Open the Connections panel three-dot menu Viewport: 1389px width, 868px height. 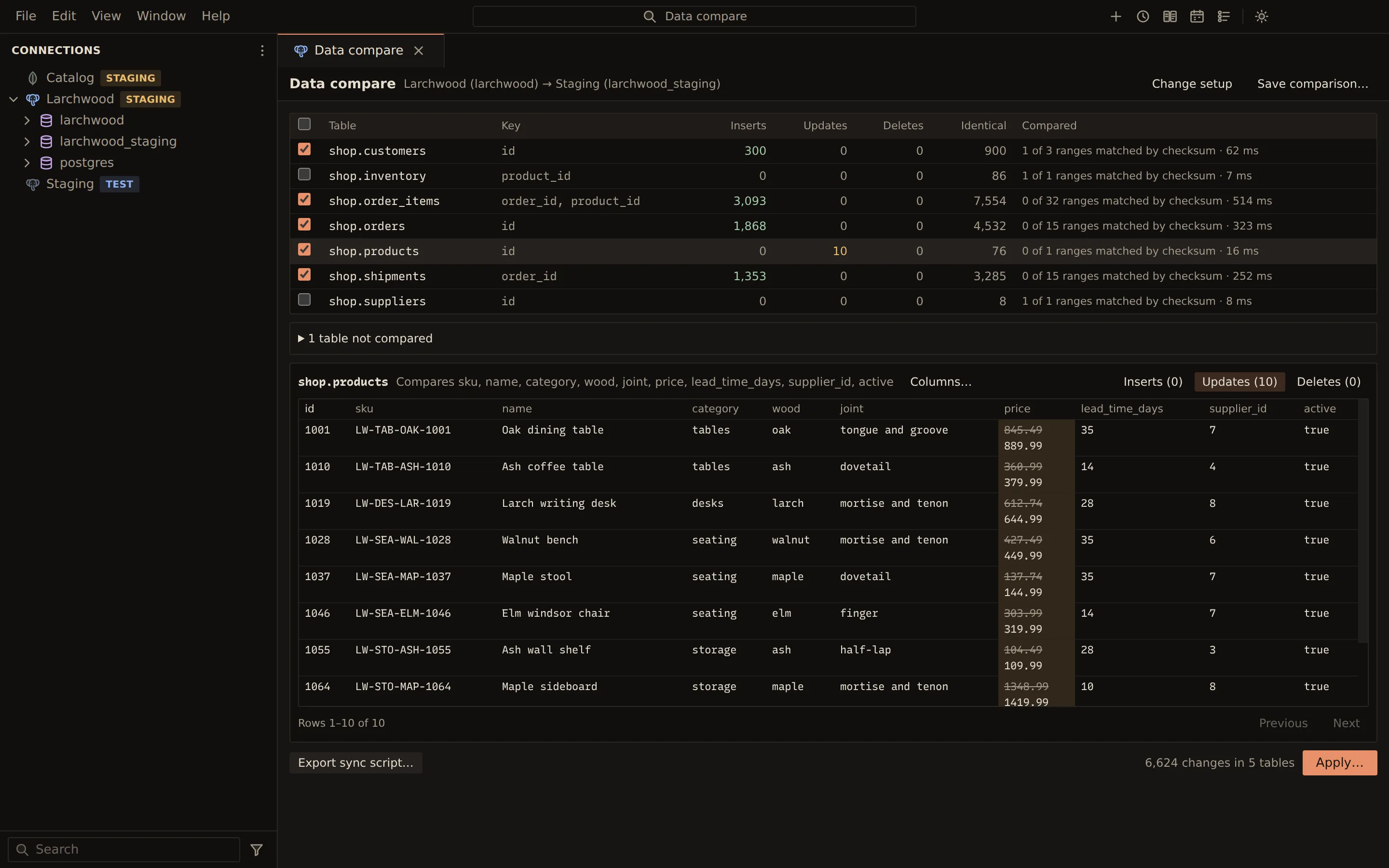[262, 51]
